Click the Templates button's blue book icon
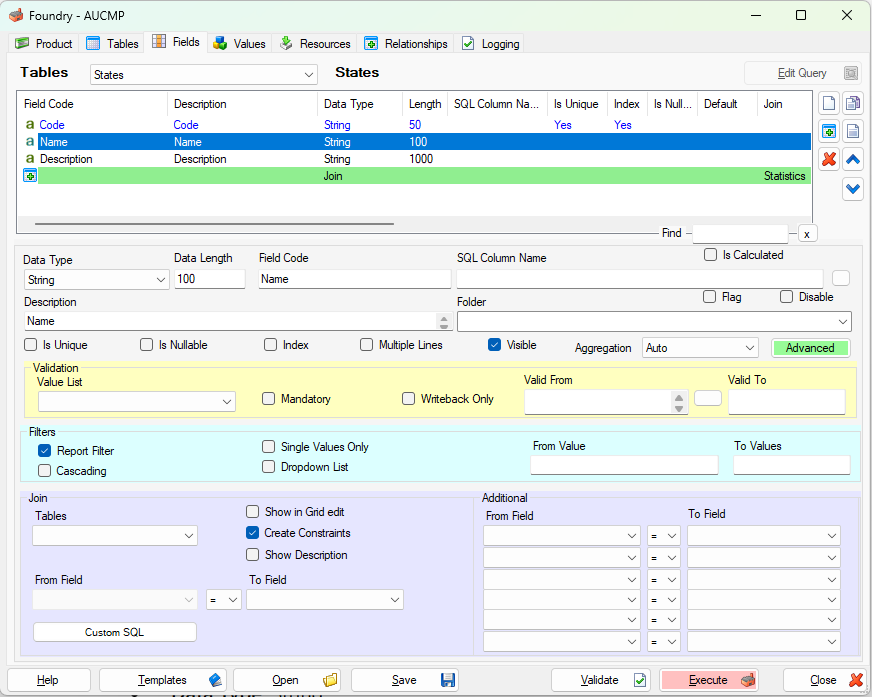 tap(215, 680)
